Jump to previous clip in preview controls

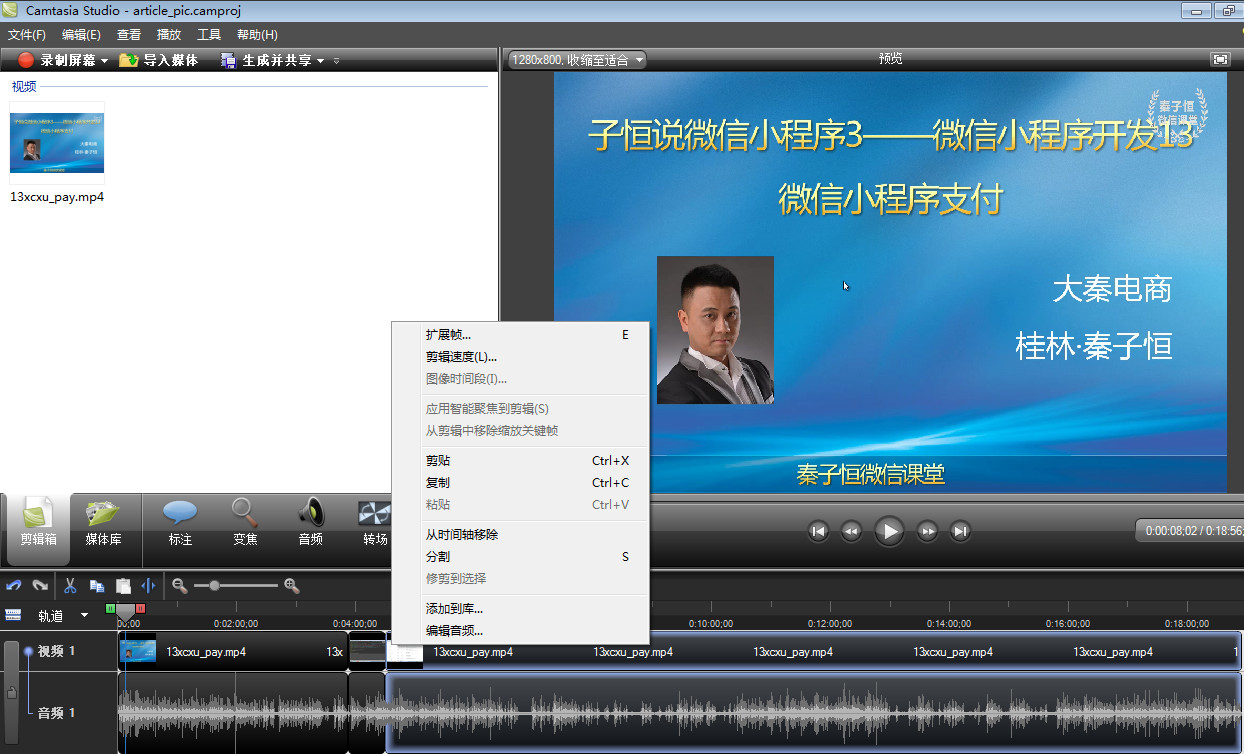(818, 531)
